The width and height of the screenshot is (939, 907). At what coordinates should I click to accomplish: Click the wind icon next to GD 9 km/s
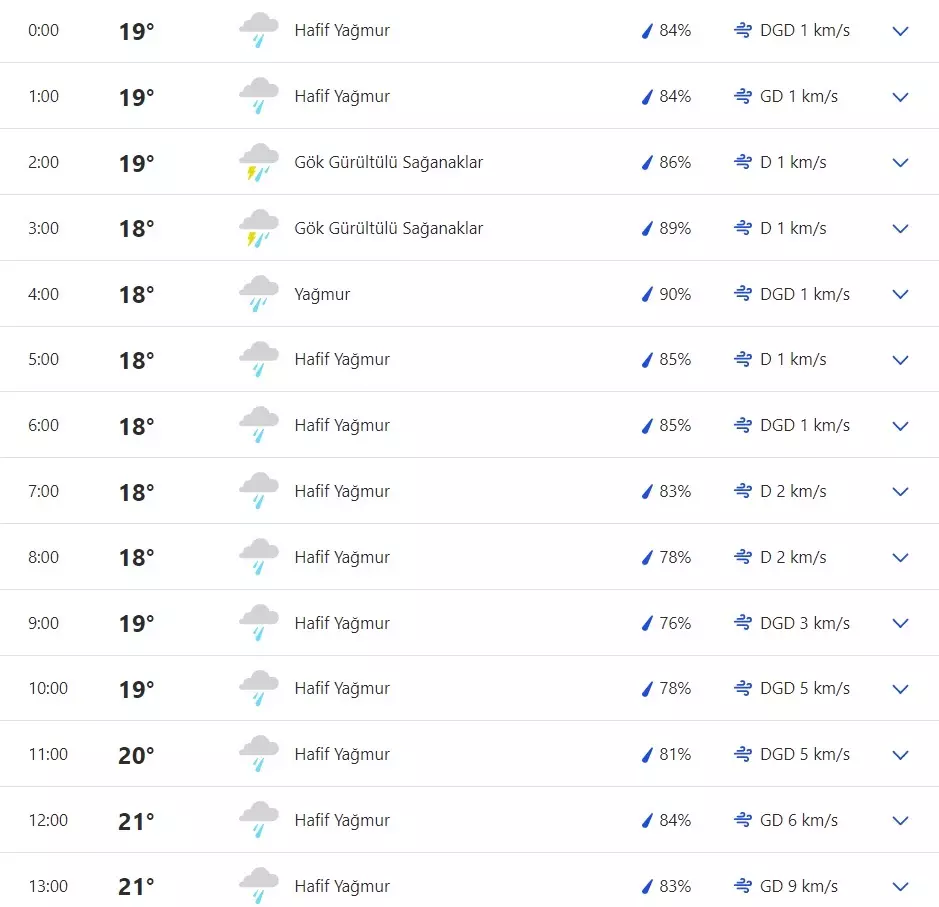(743, 886)
